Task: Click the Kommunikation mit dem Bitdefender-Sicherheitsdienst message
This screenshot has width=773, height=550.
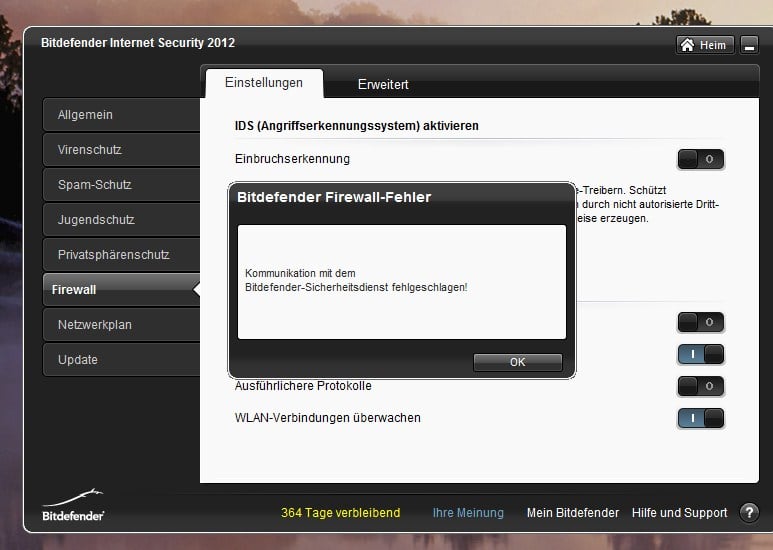Action: [356, 280]
